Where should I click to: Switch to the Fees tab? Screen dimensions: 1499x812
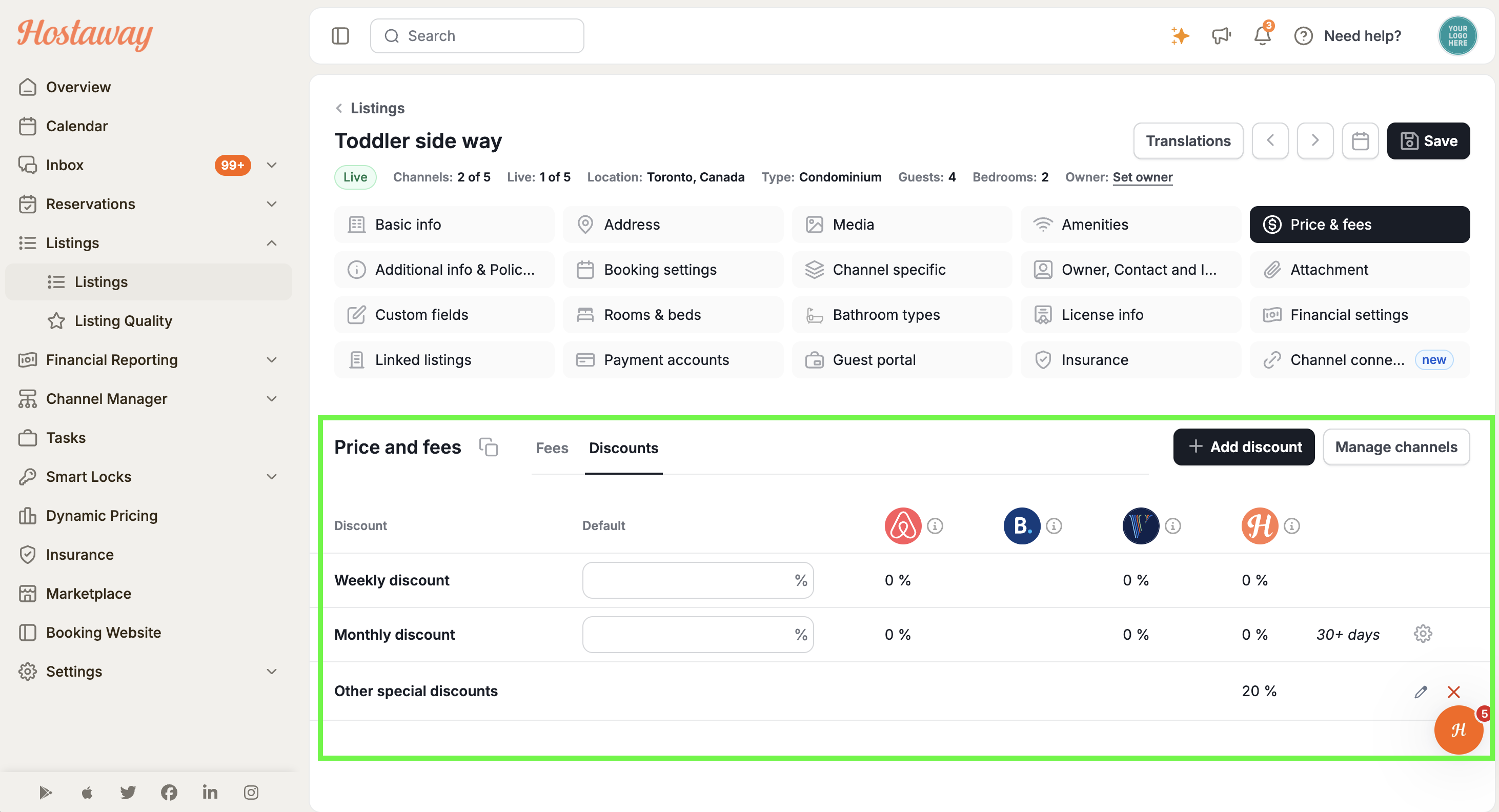[x=552, y=448]
